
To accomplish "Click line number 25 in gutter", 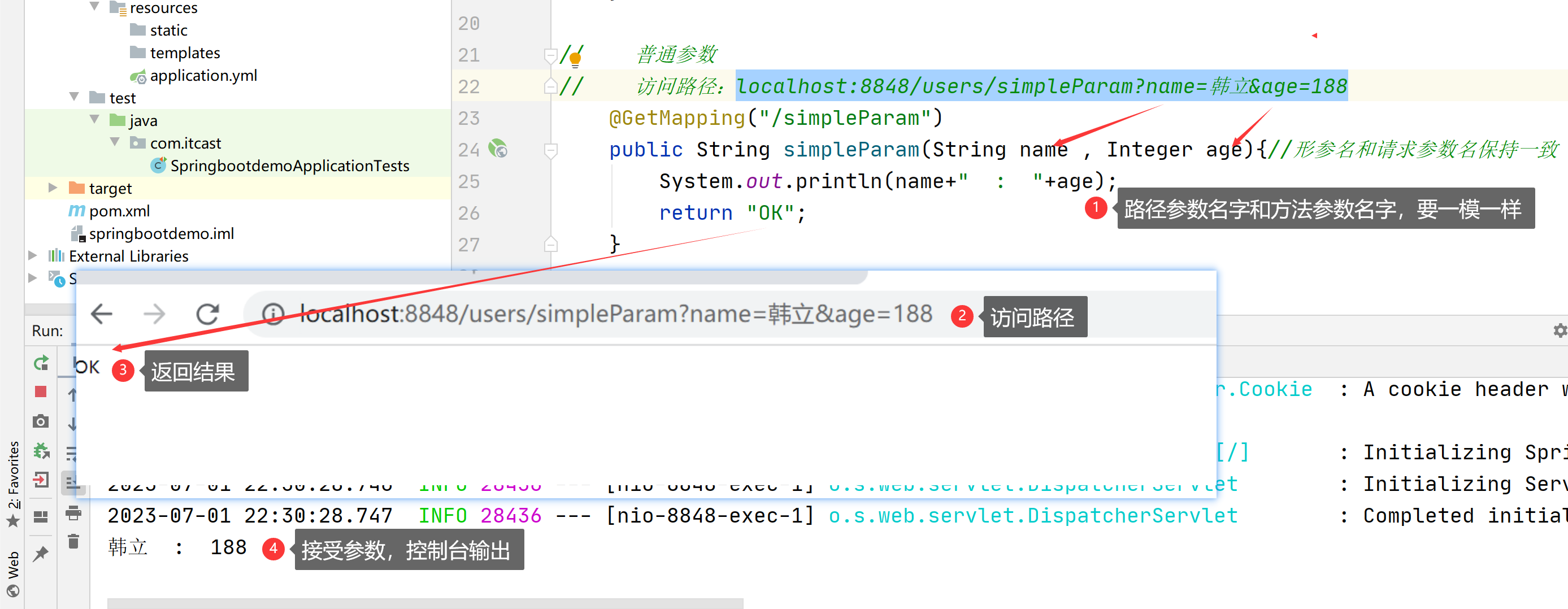I will pos(468,181).
